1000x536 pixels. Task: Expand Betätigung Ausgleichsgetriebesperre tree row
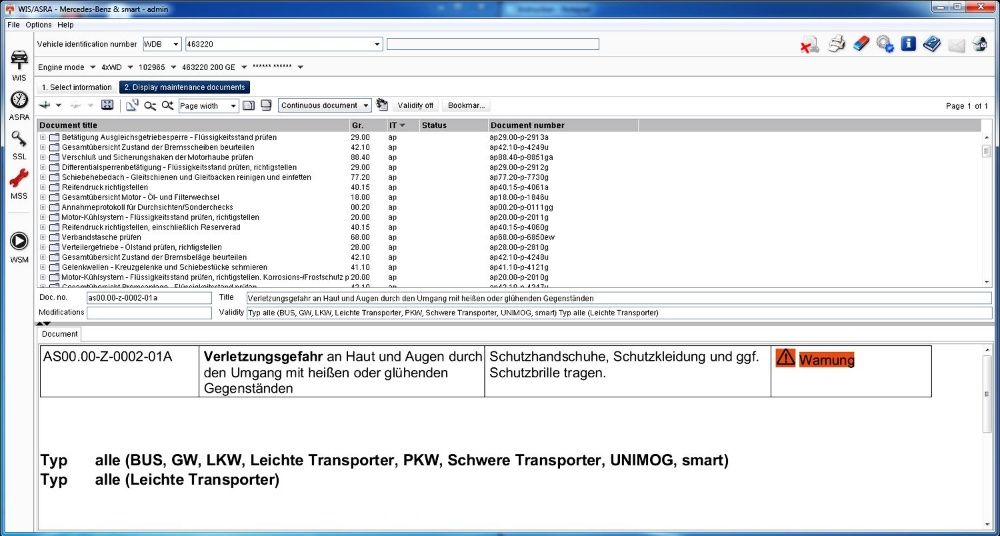pyautogui.click(x=43, y=137)
